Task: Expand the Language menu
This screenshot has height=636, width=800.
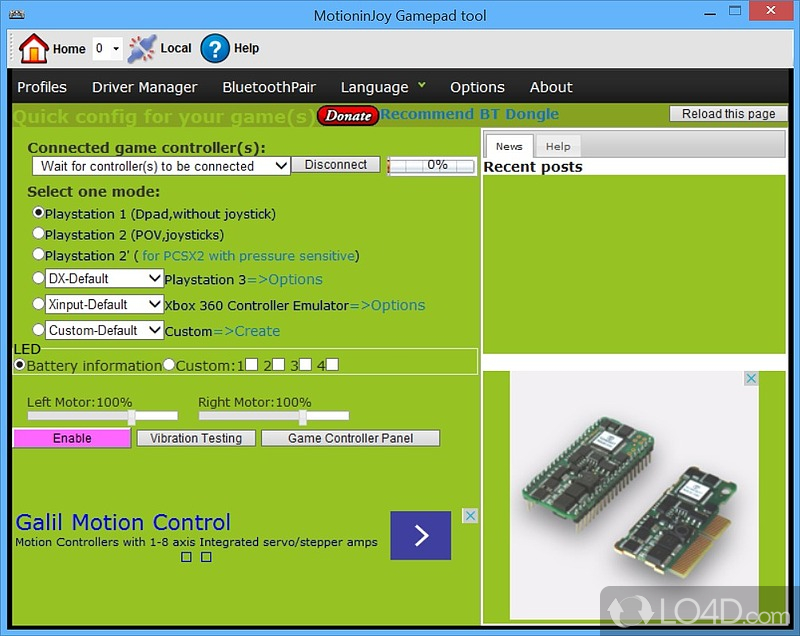Action: (x=383, y=87)
